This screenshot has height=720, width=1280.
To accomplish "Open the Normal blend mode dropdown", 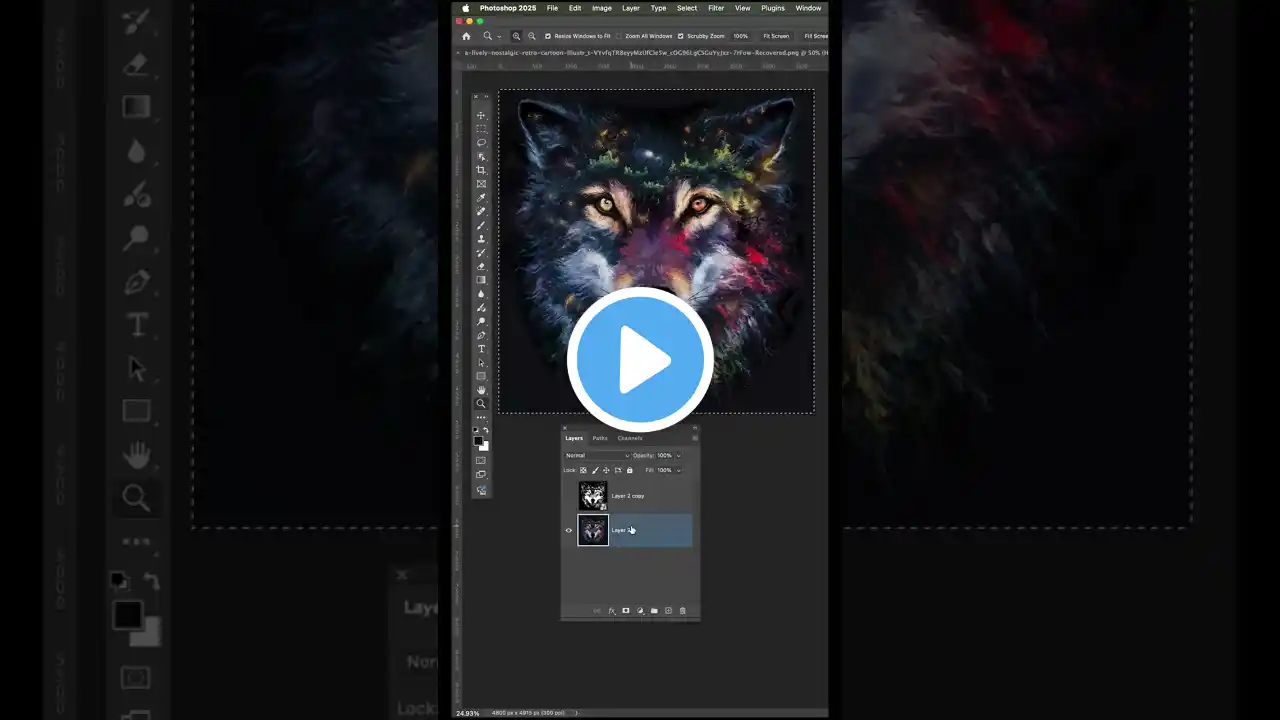I will [597, 455].
